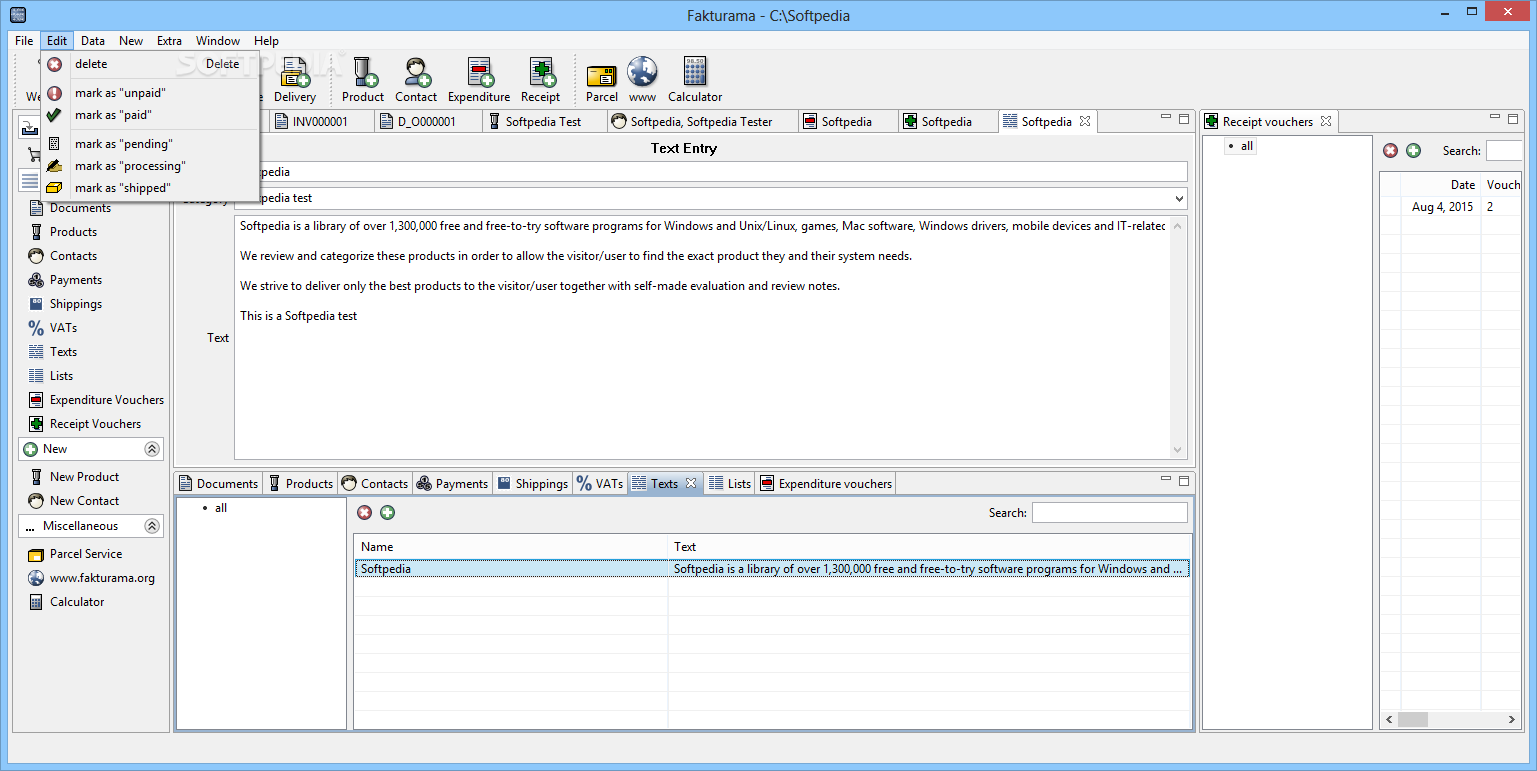Viewport: 1537px width, 771px height.
Task: Open the Parcel service toolbar icon
Action: 602,80
